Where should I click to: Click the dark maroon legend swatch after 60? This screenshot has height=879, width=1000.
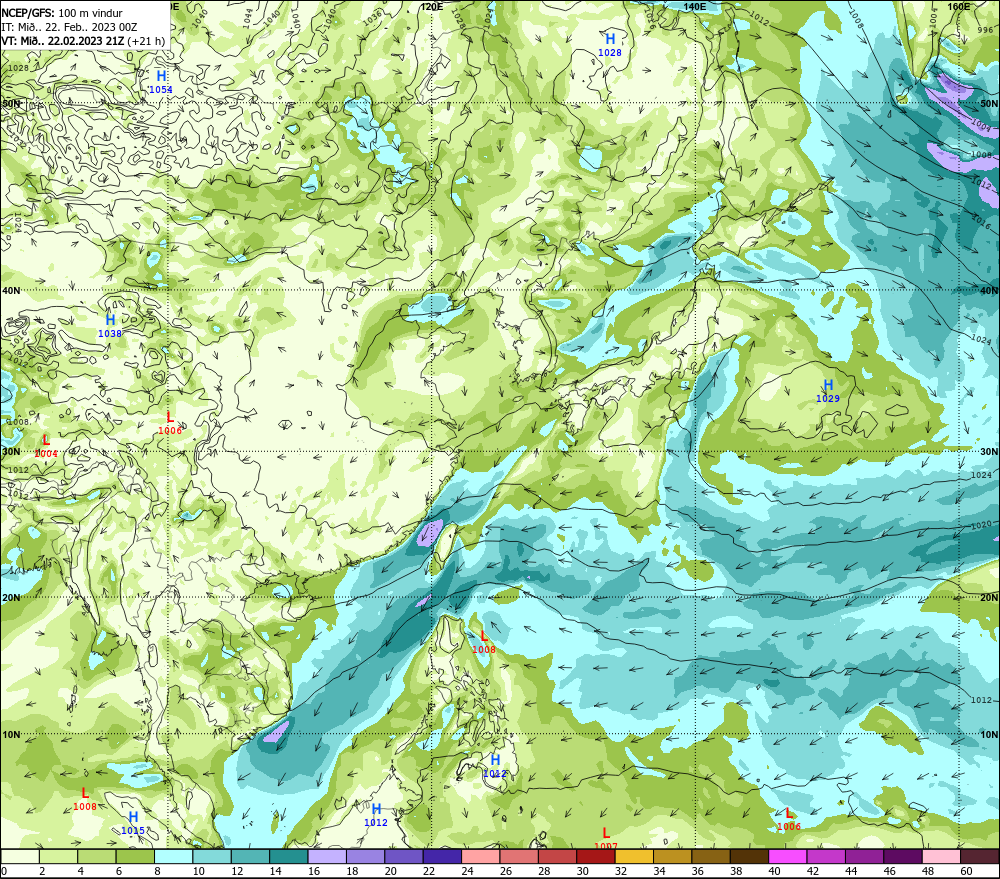[980, 856]
